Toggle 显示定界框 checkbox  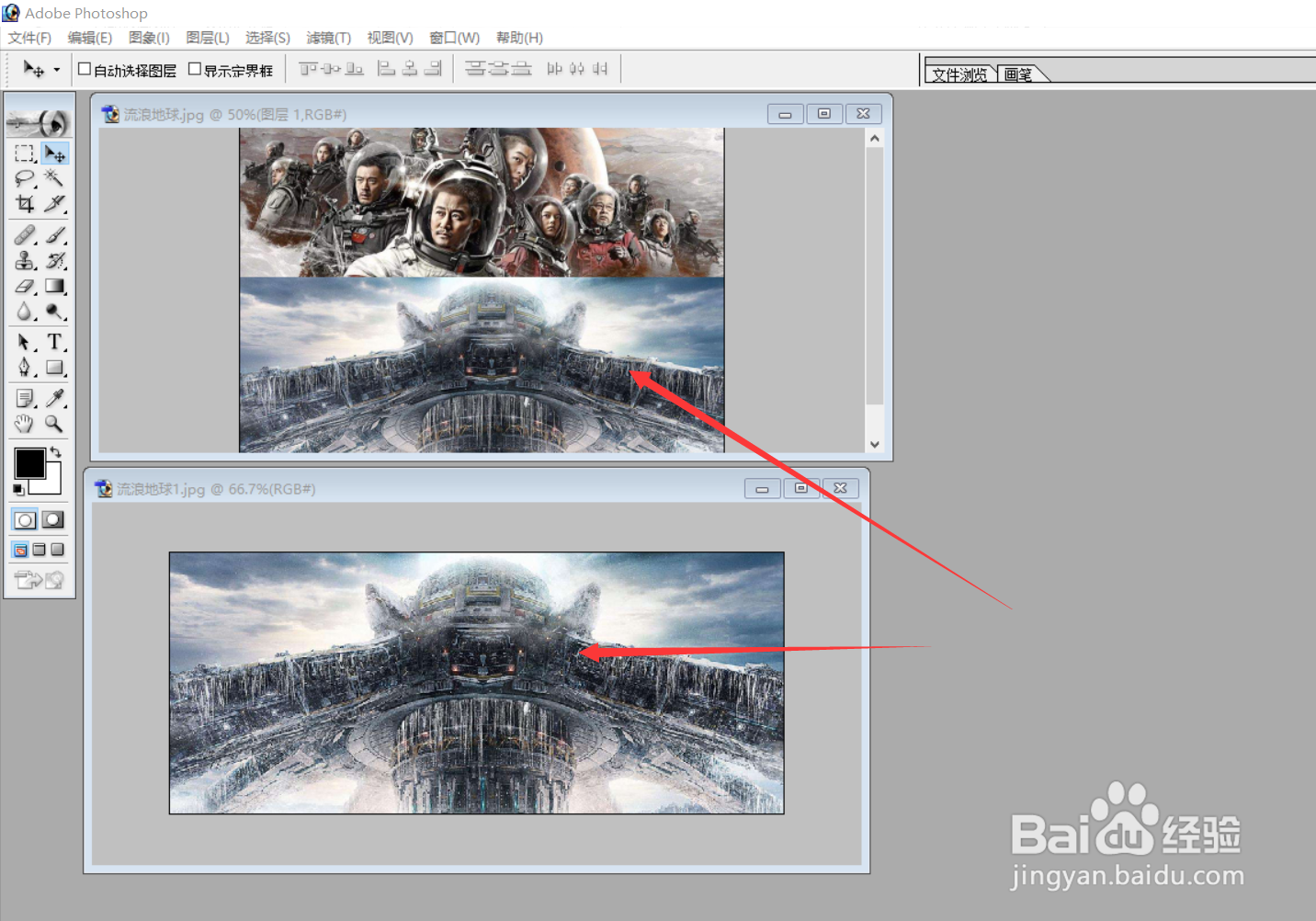coord(195,69)
